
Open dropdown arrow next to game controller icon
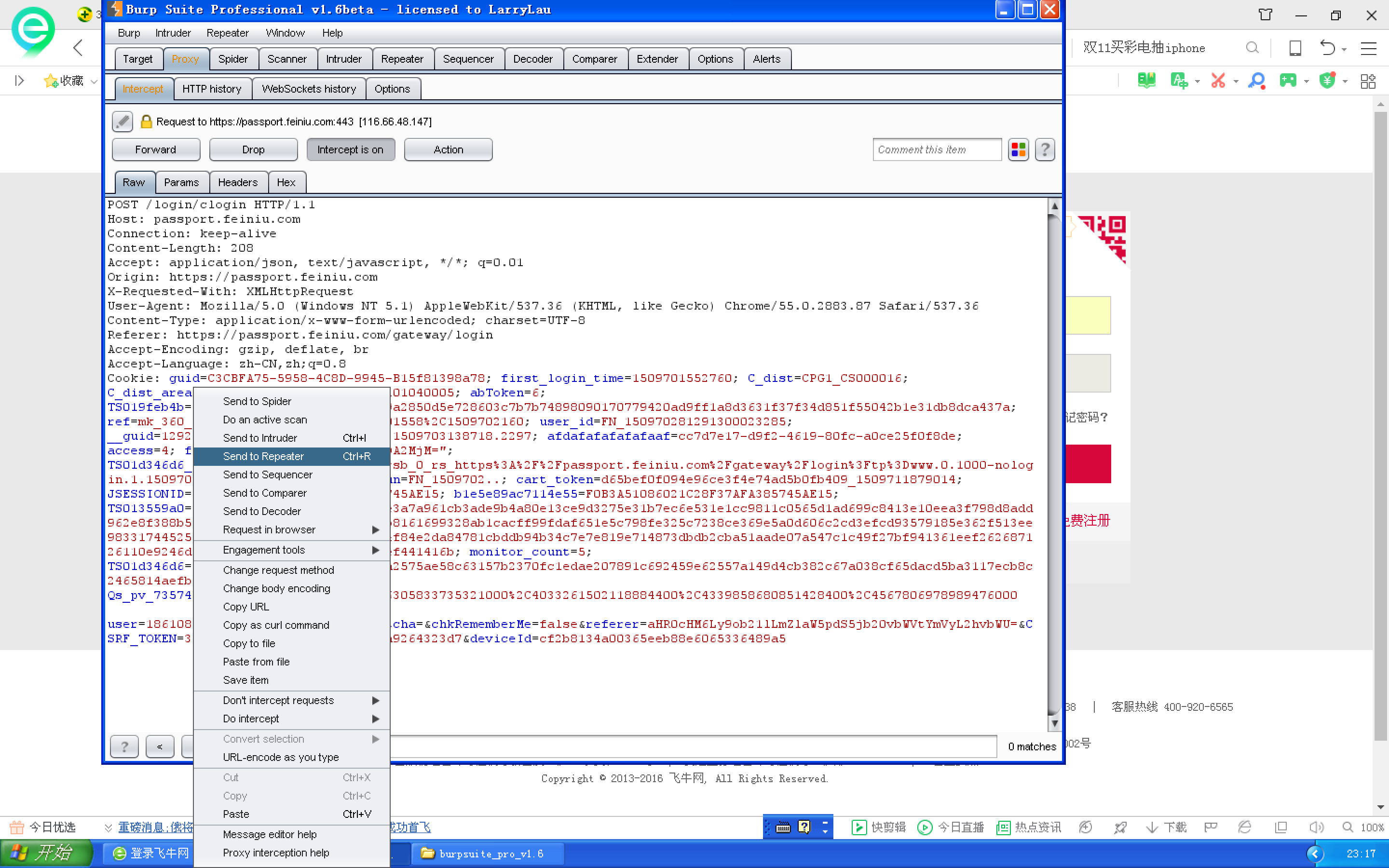pos(1307,81)
